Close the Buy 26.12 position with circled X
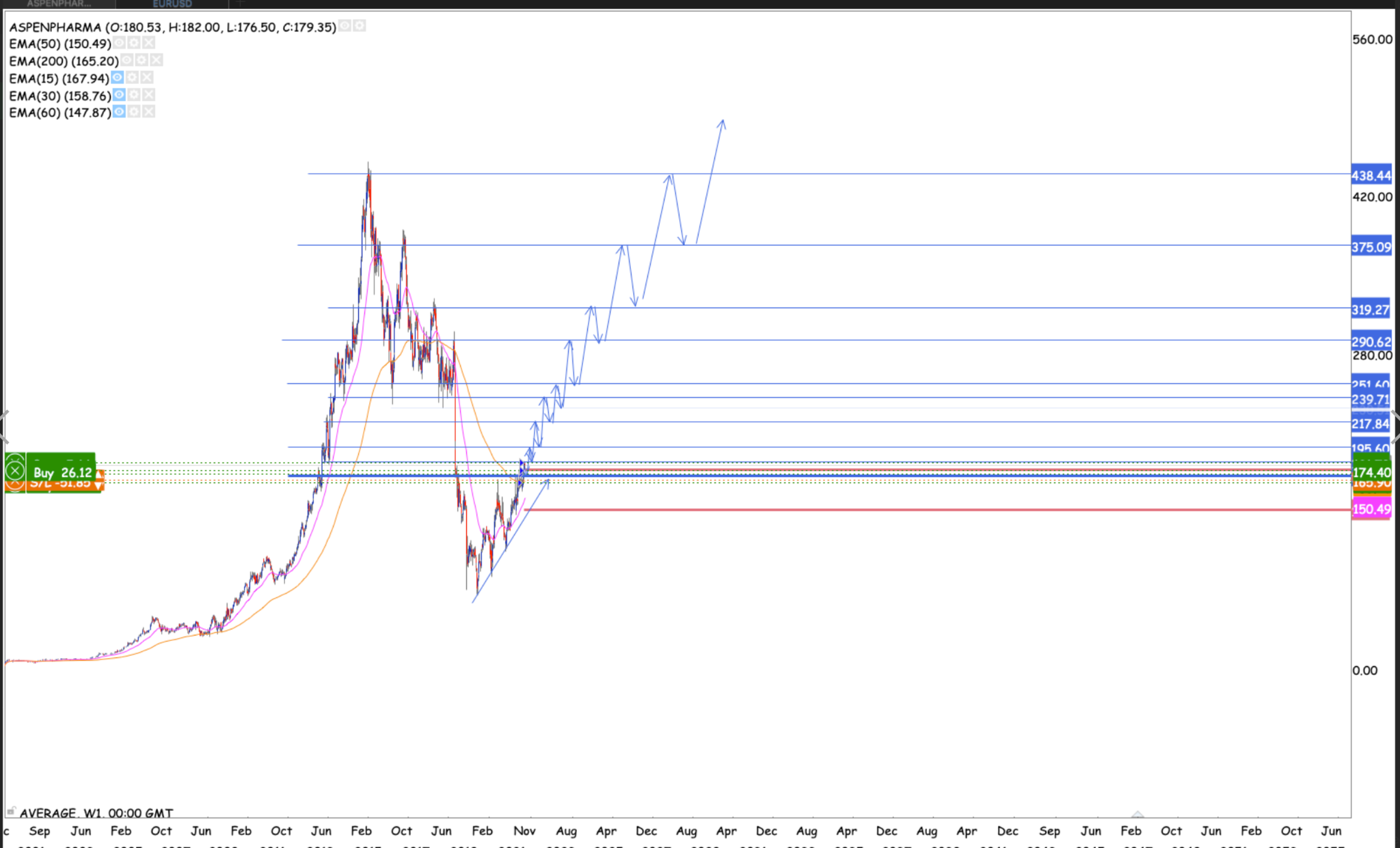 click(x=15, y=471)
